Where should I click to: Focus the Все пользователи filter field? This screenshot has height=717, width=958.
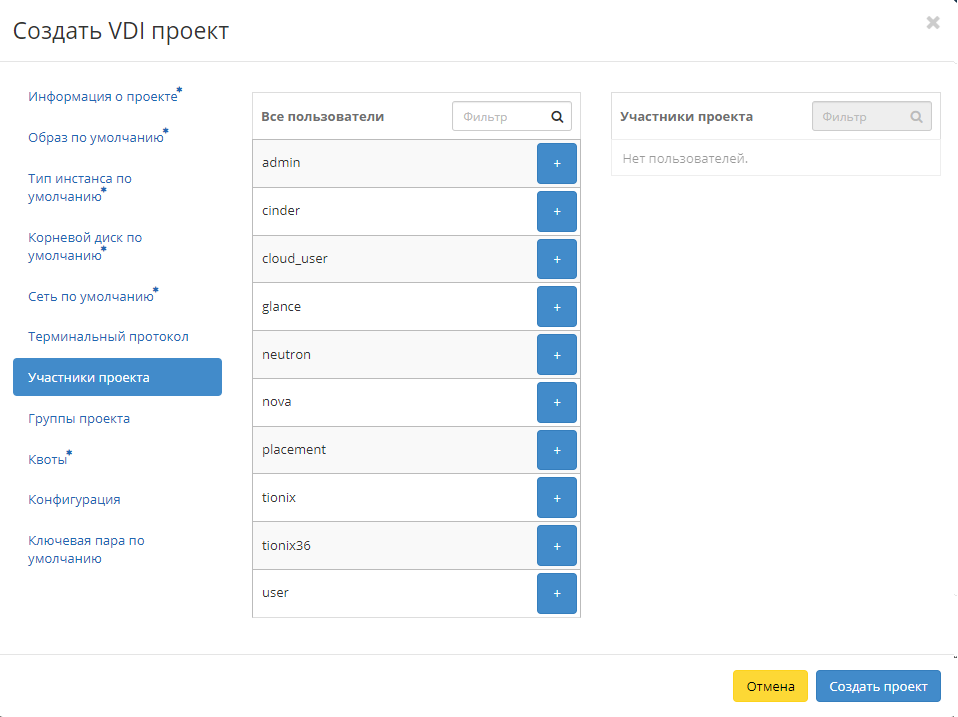tap(501, 116)
